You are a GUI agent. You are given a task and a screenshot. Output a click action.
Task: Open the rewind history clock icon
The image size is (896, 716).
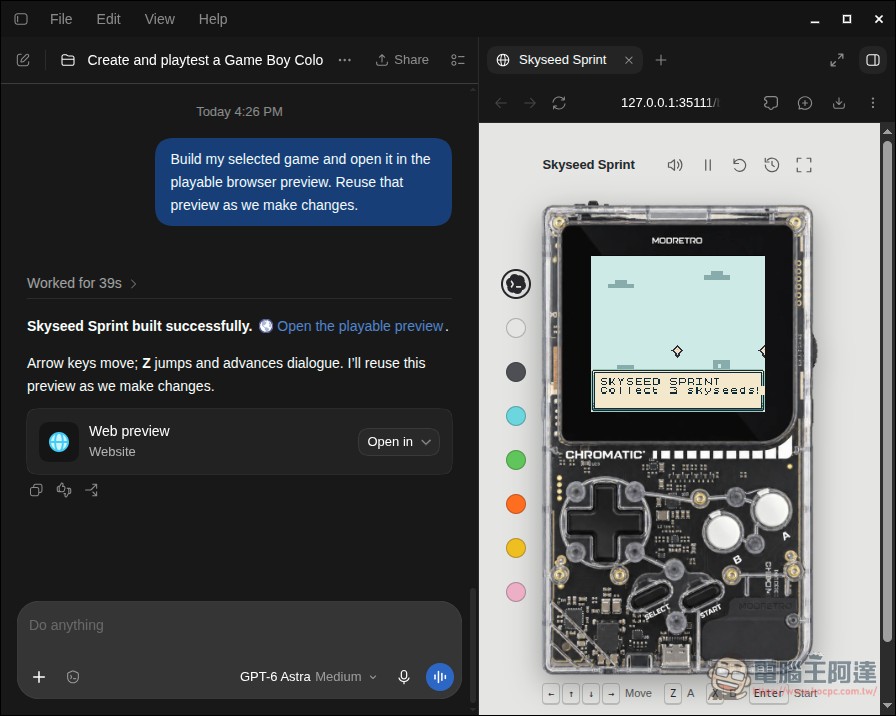tap(771, 165)
